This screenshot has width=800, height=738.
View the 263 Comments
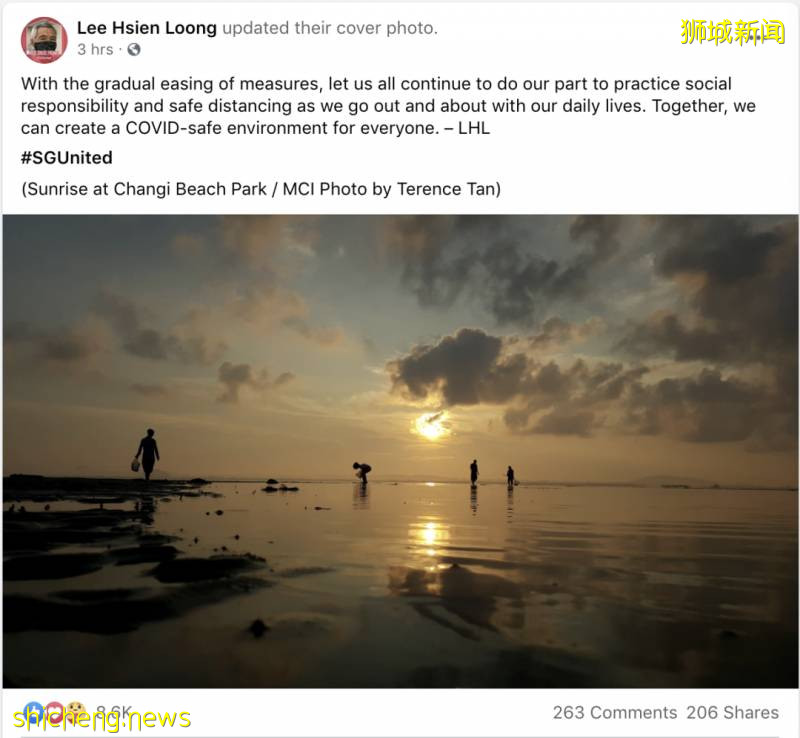(615, 712)
